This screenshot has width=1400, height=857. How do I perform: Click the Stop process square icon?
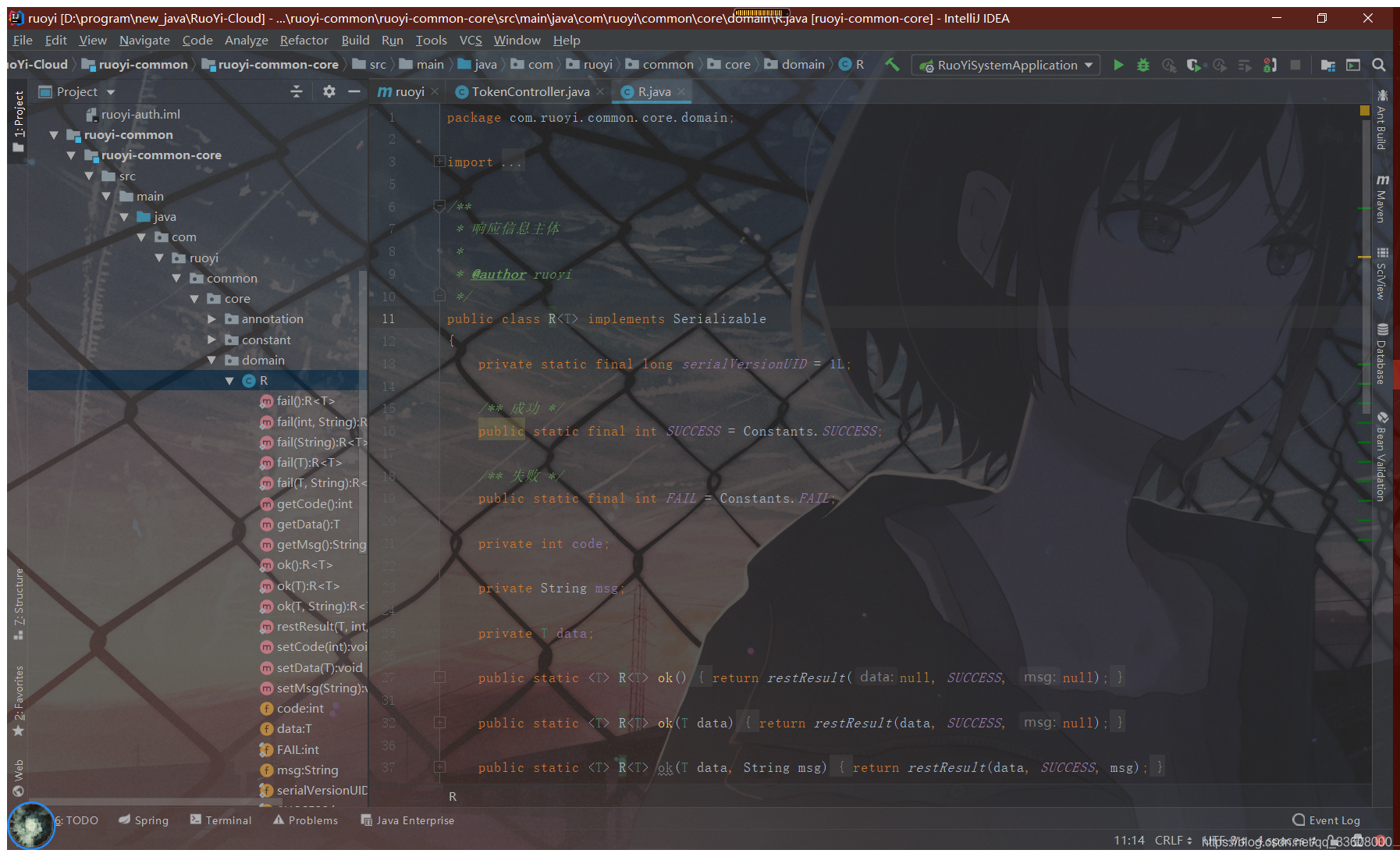click(x=1295, y=65)
